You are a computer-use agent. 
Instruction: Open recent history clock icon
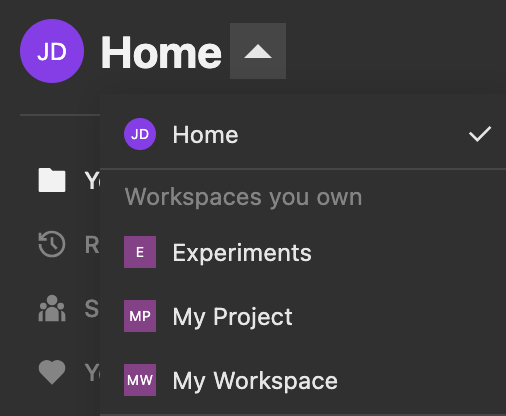pos(52,244)
